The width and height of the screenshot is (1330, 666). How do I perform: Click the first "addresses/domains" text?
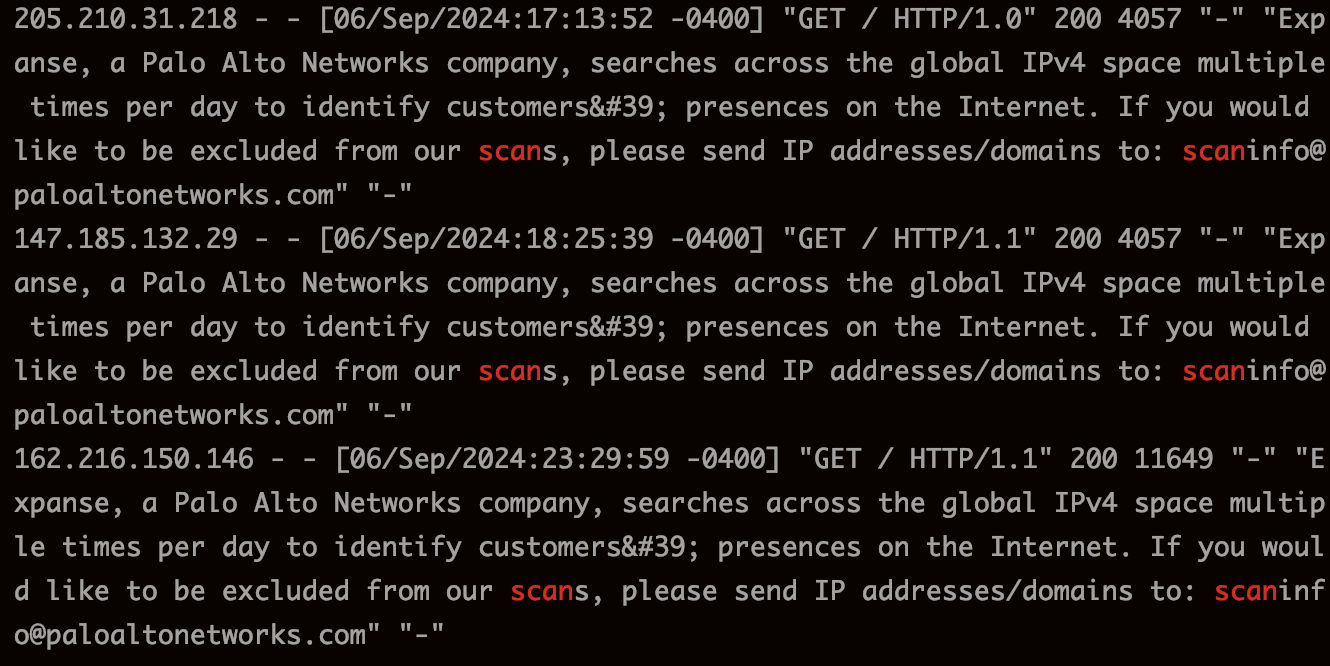click(966, 151)
